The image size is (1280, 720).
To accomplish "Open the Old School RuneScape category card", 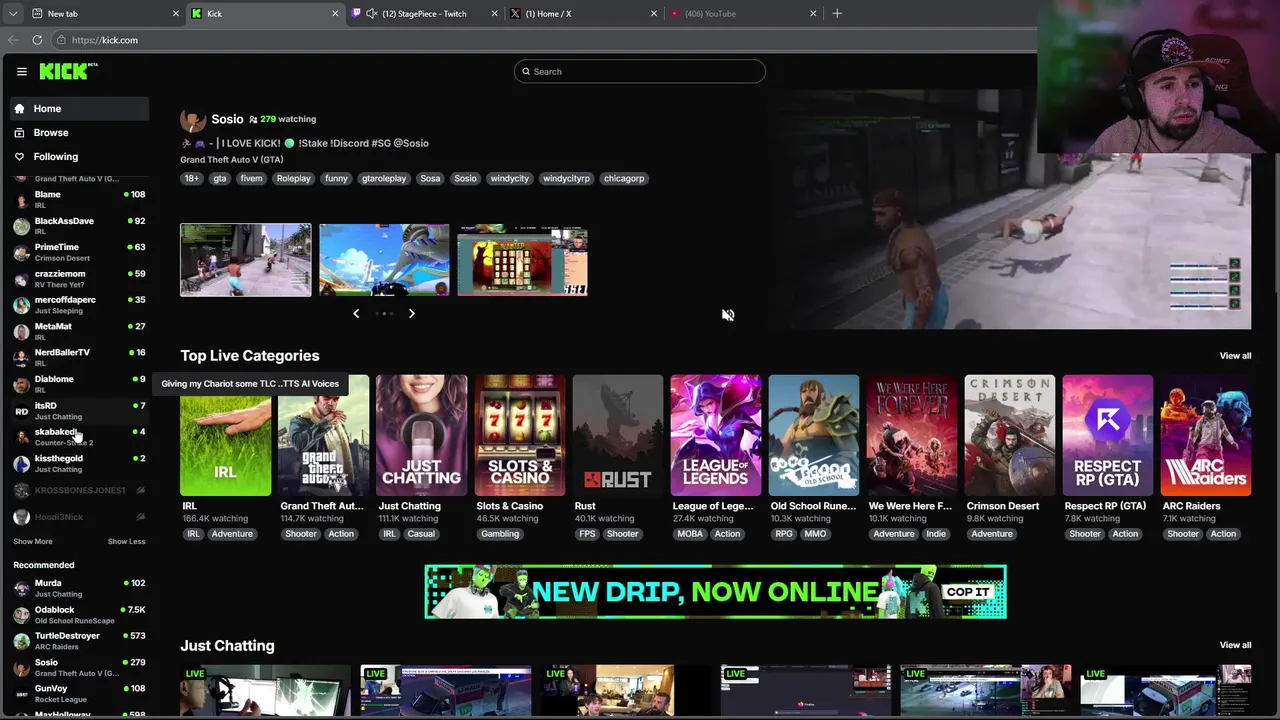I will point(813,435).
